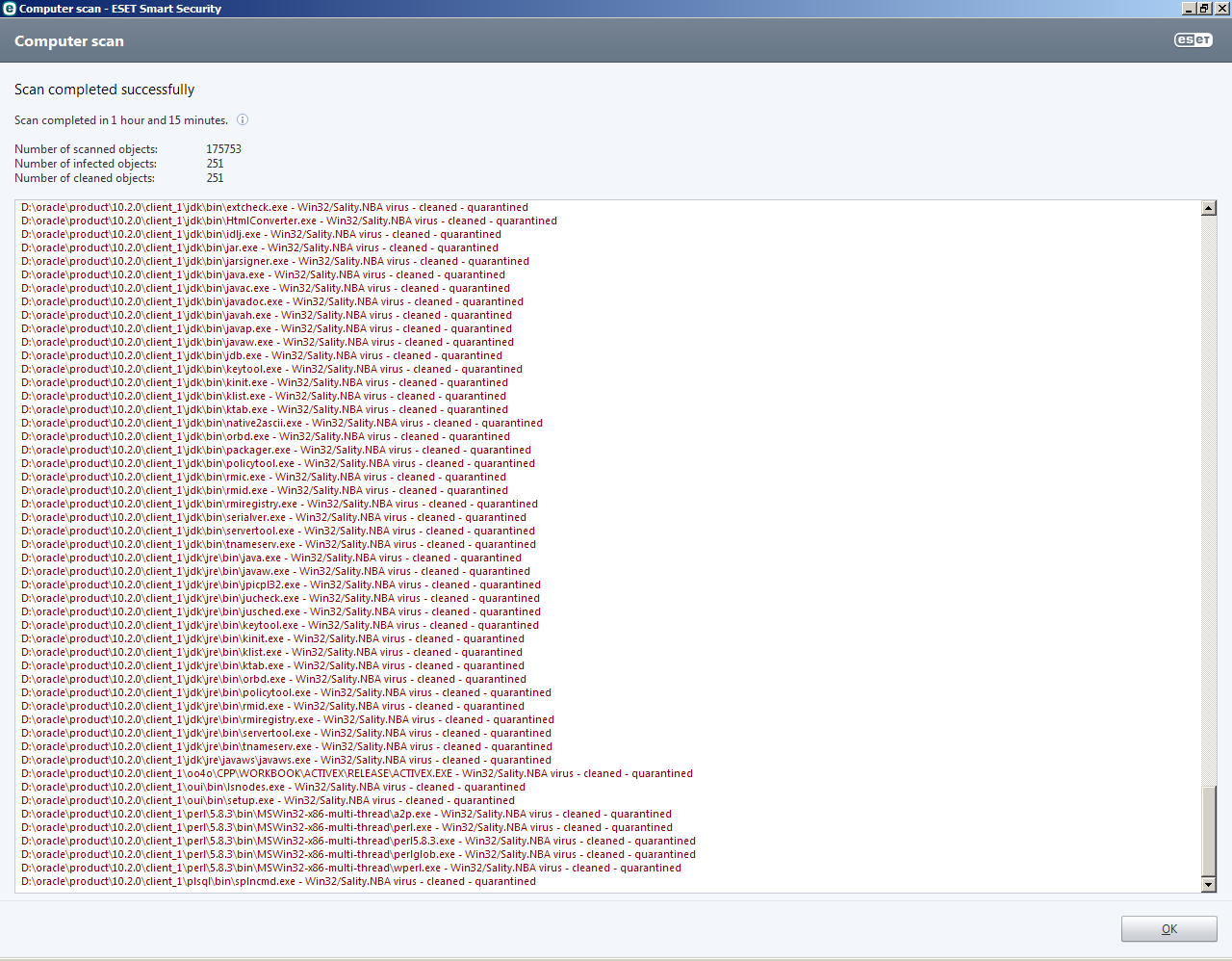Select the perlglob.exe log entry

(x=358, y=854)
